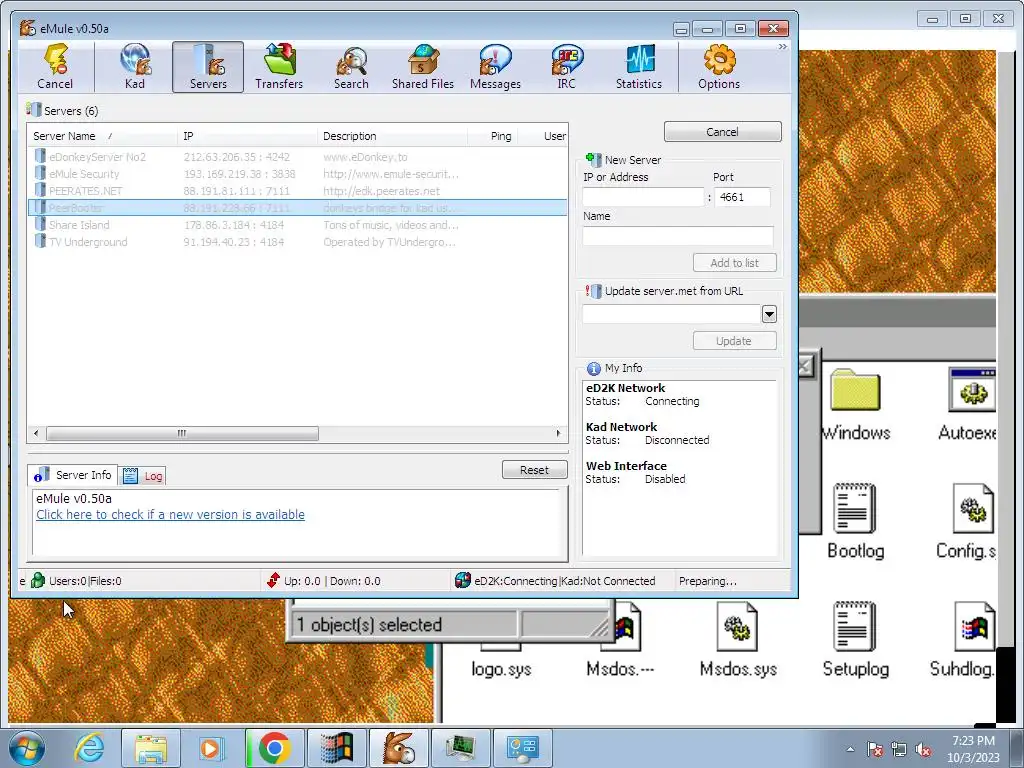Select the Config.sys file icon
This screenshot has width=1024, height=768.
tap(968, 522)
